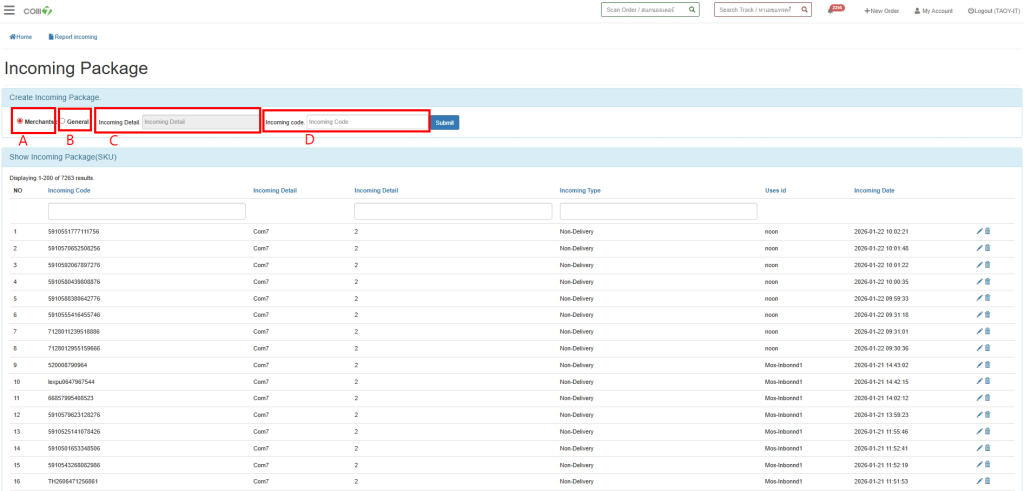Select the Merchants radio button
Screen dimensions: 1024x491
coord(20,122)
